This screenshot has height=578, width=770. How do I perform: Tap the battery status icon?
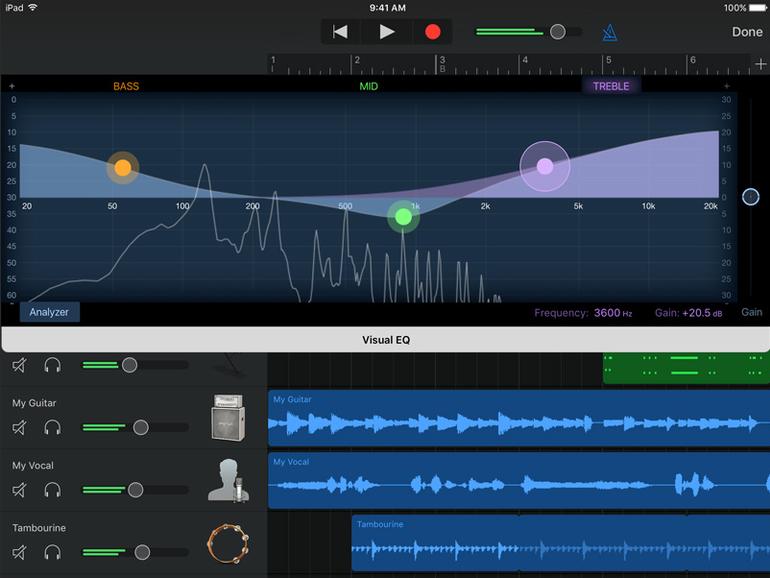pos(758,8)
